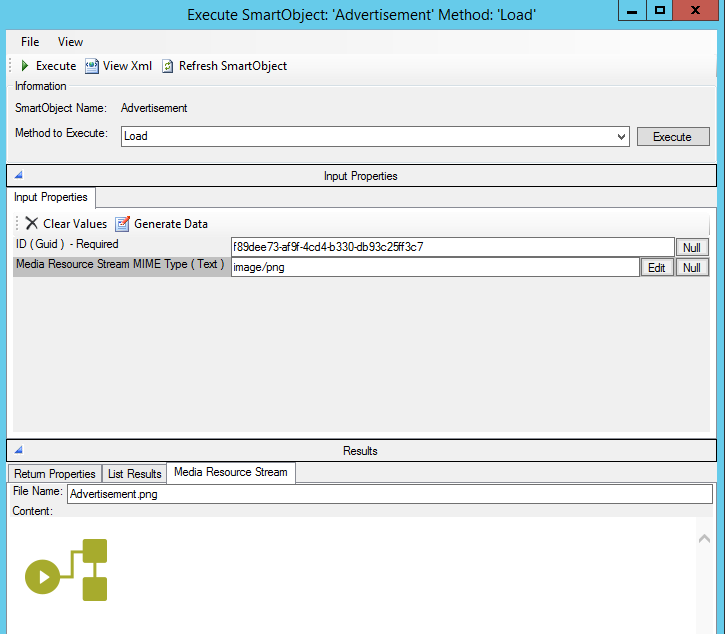Click the content scrollbar up arrow
The height and width of the screenshot is (634, 725).
[703, 539]
